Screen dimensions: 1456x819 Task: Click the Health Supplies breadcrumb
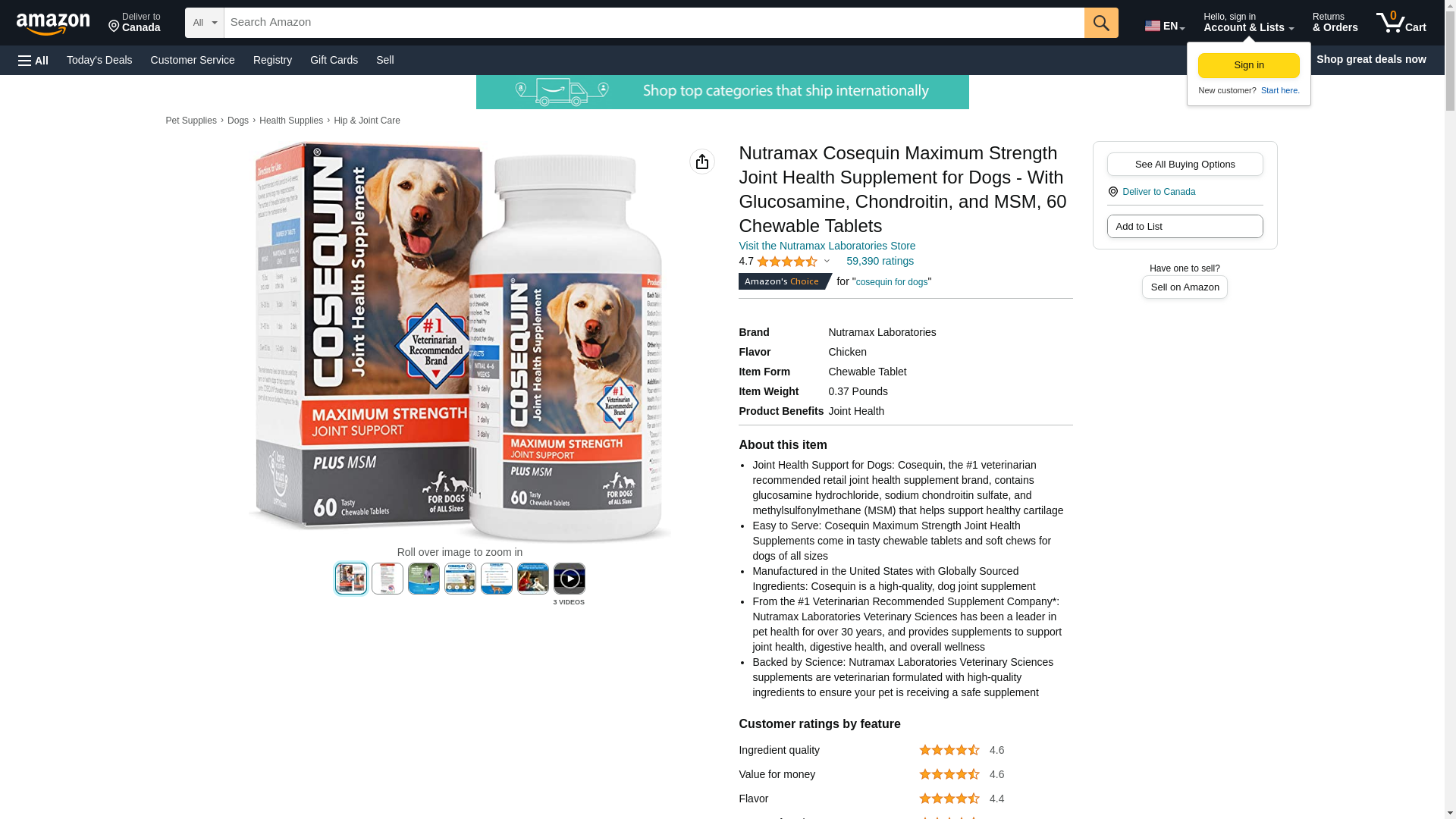tap(291, 121)
